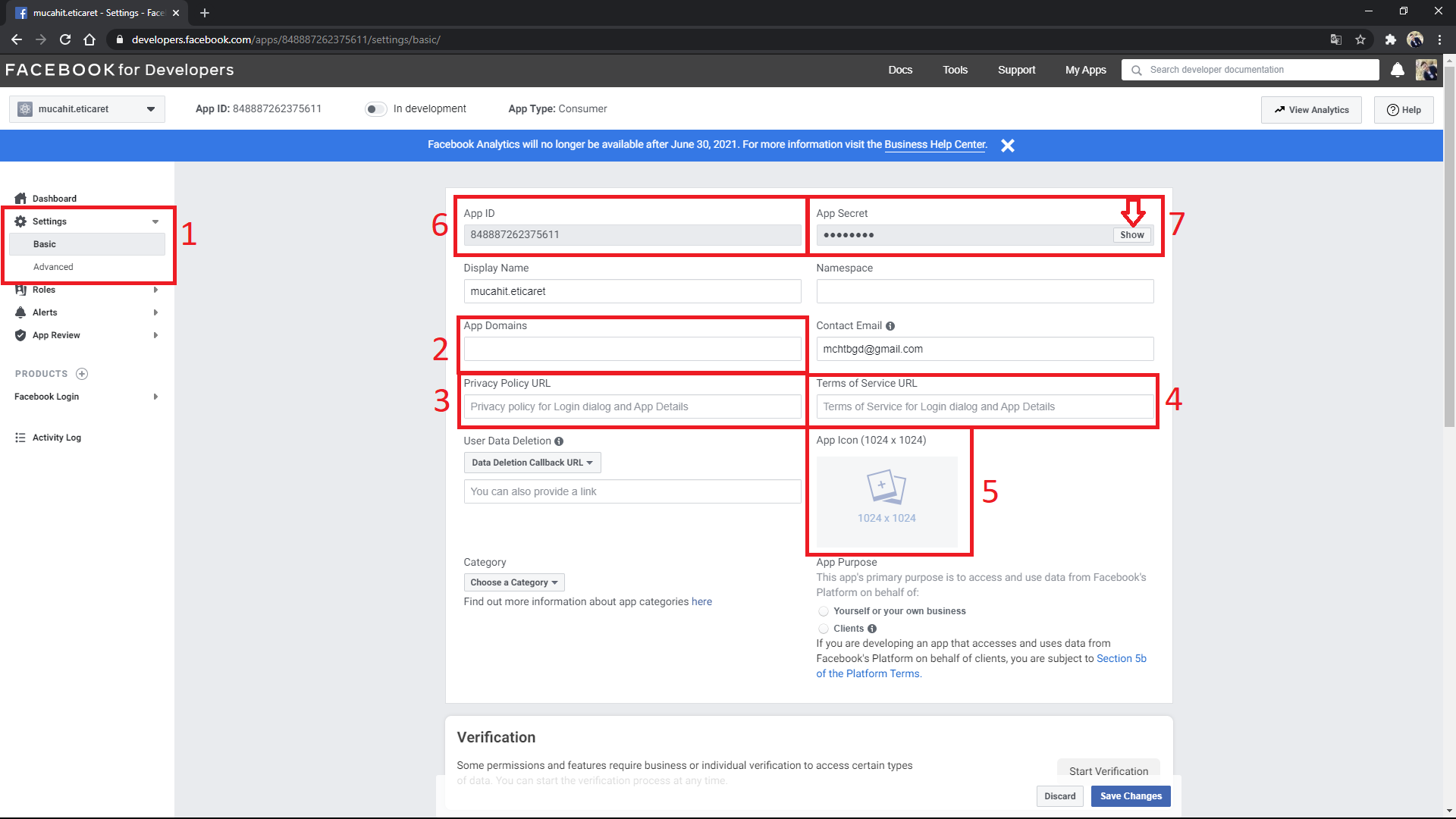The width and height of the screenshot is (1456, 819).
Task: Click the Help button
Action: [x=1404, y=110]
